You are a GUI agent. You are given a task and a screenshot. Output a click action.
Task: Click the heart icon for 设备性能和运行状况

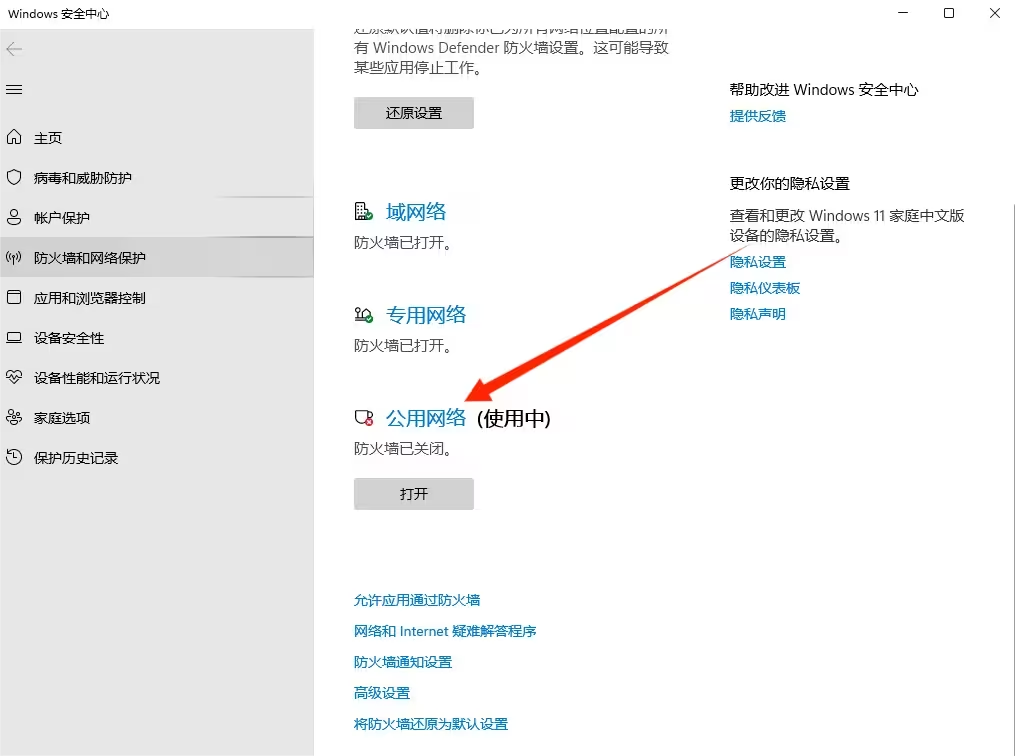pos(14,377)
